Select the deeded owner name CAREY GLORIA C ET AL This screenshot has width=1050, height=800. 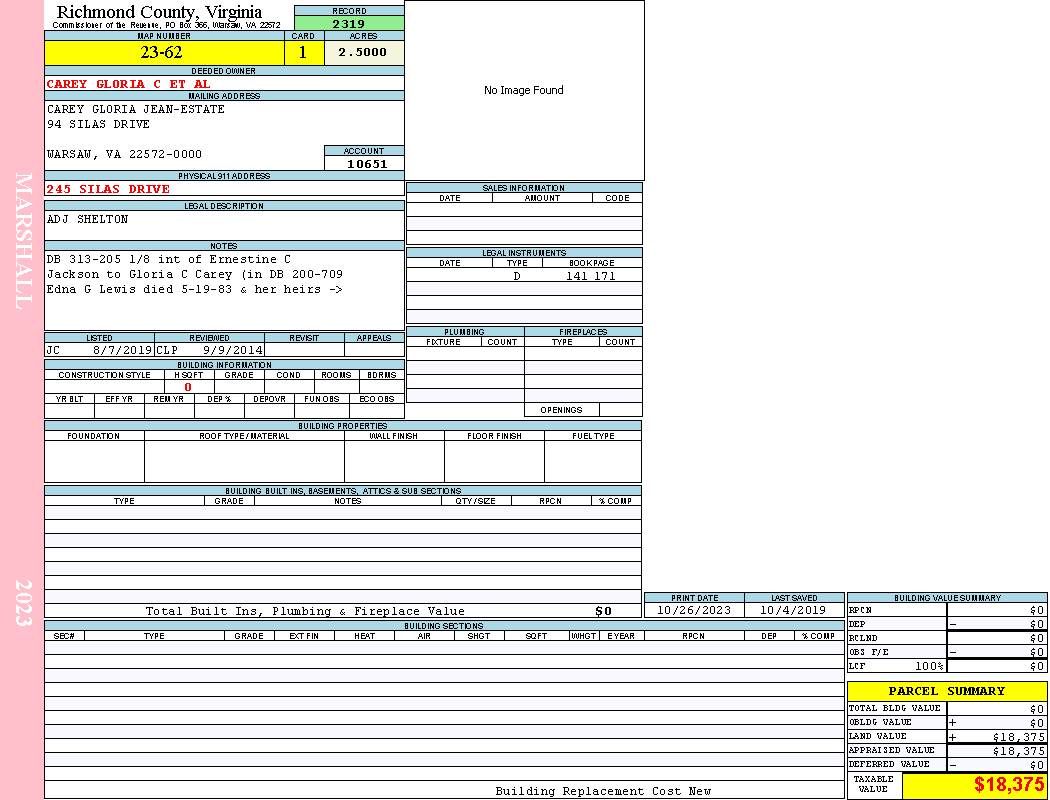pos(128,84)
